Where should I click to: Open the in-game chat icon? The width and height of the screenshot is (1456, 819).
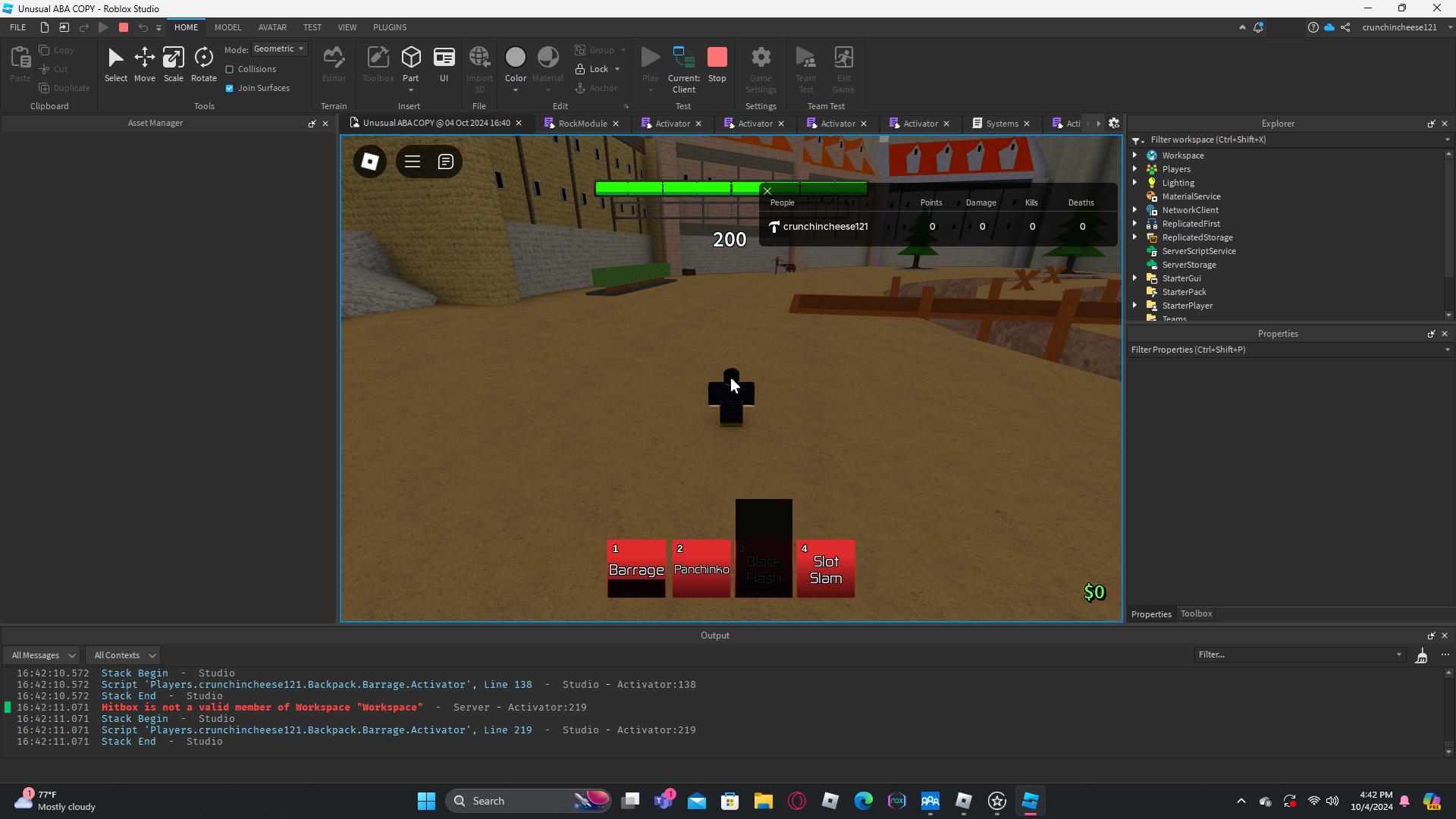point(446,162)
